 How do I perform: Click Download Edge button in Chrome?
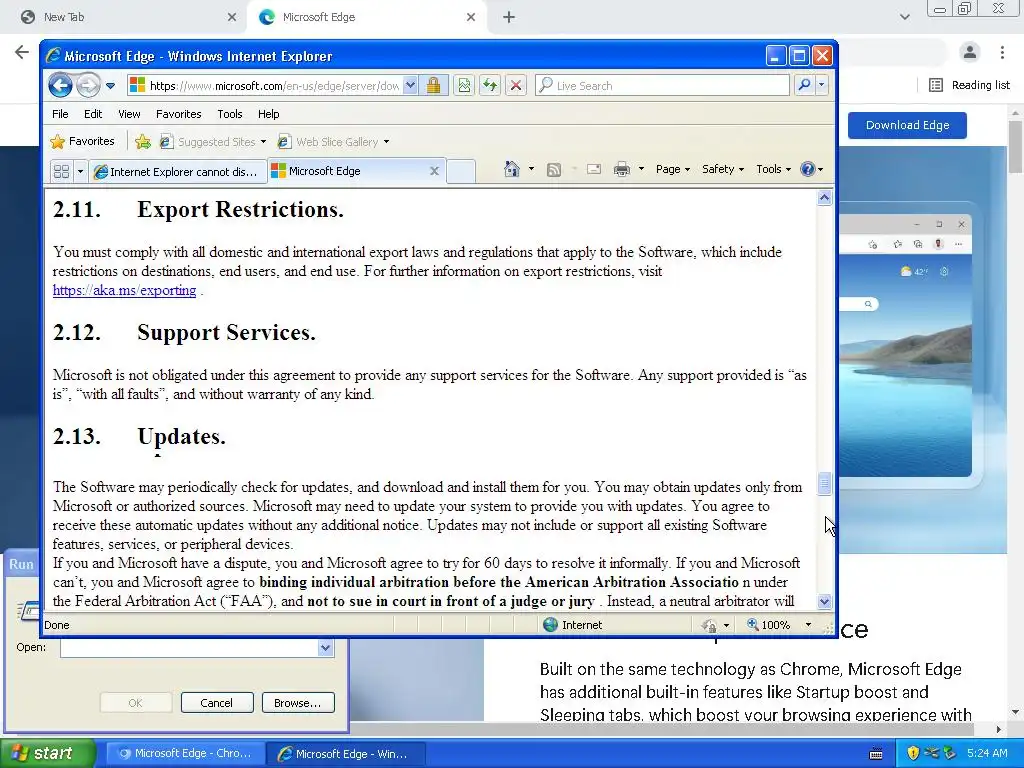[907, 125]
